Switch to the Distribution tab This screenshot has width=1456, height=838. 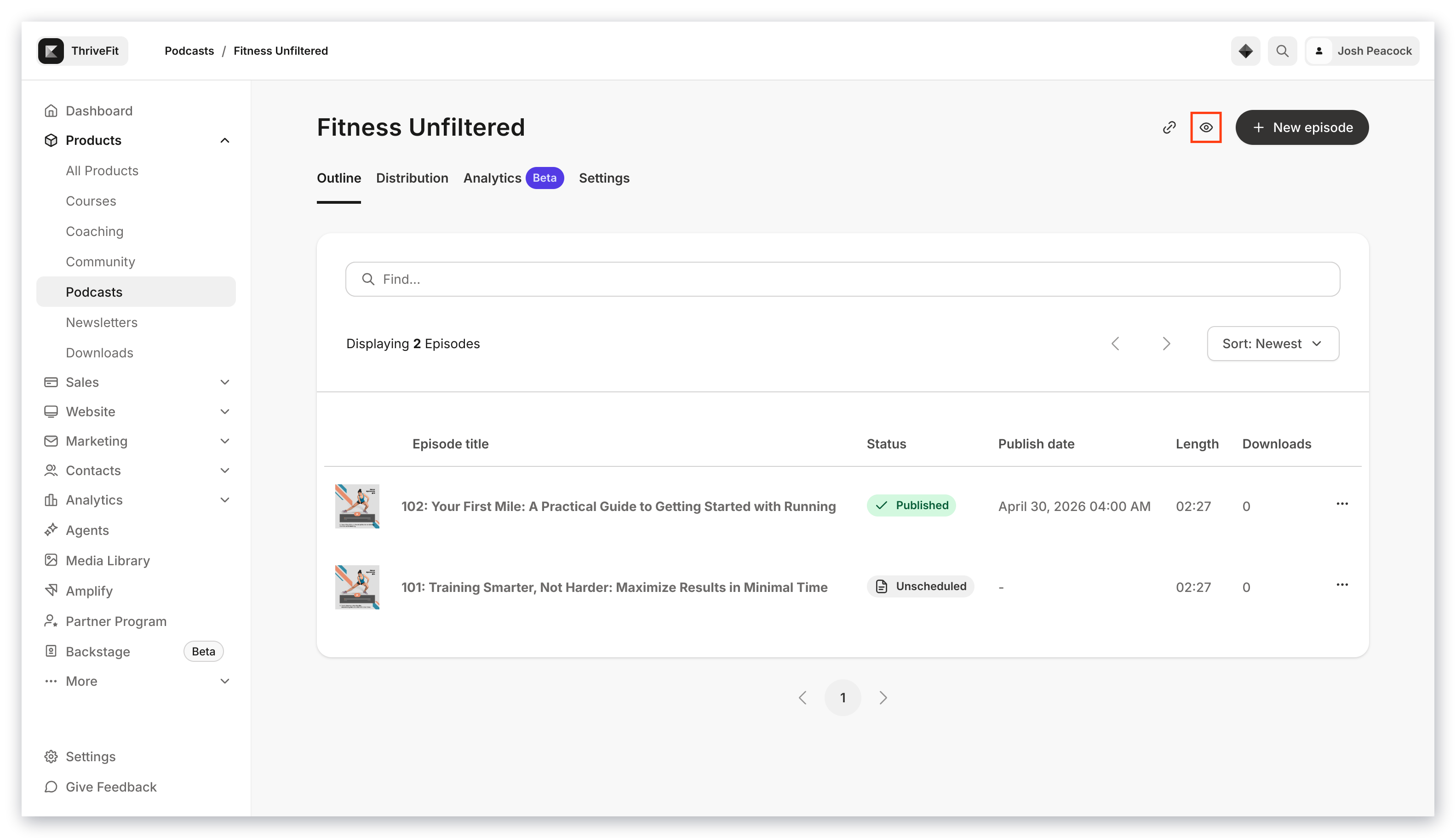(412, 178)
